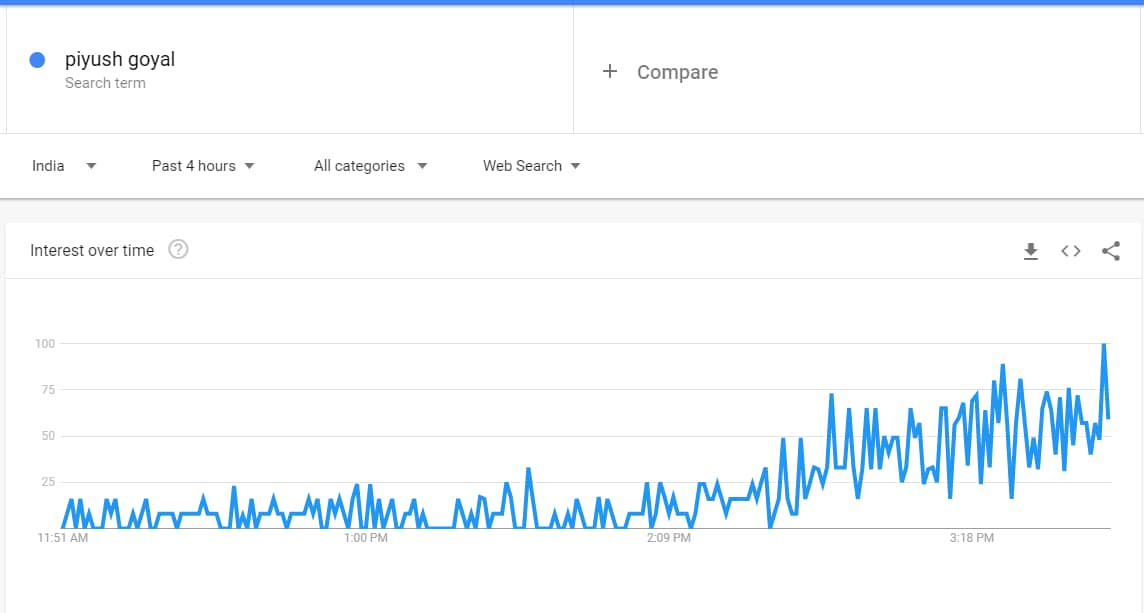Image resolution: width=1144 pixels, height=613 pixels.
Task: Download the interest over time data
Action: click(1030, 251)
